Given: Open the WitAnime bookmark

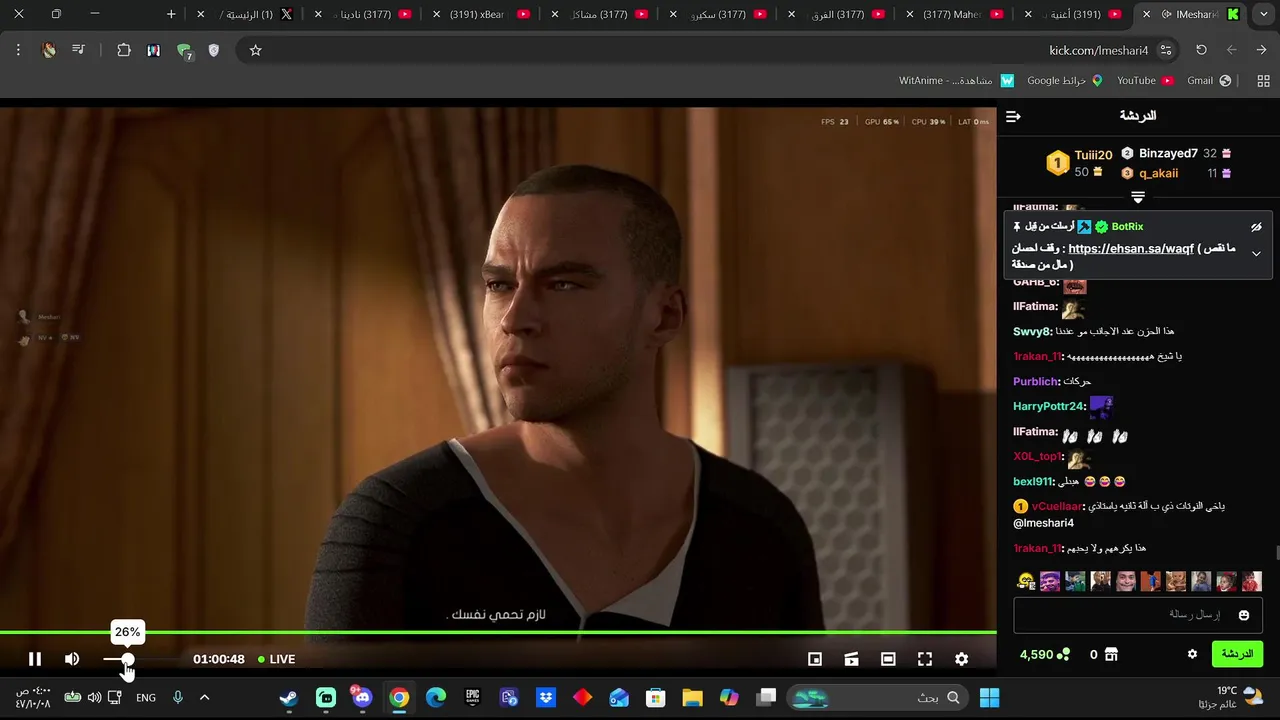Looking at the screenshot, I should [x=956, y=80].
